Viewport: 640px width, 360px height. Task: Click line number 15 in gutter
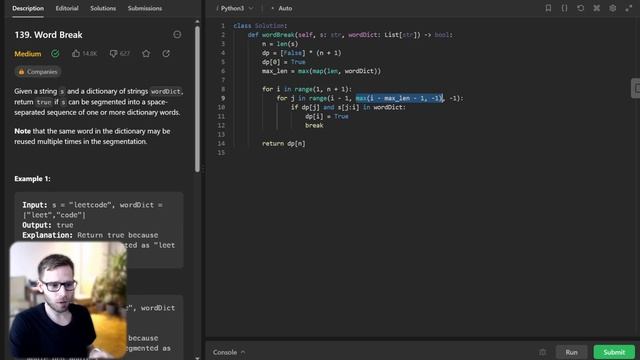coord(221,153)
